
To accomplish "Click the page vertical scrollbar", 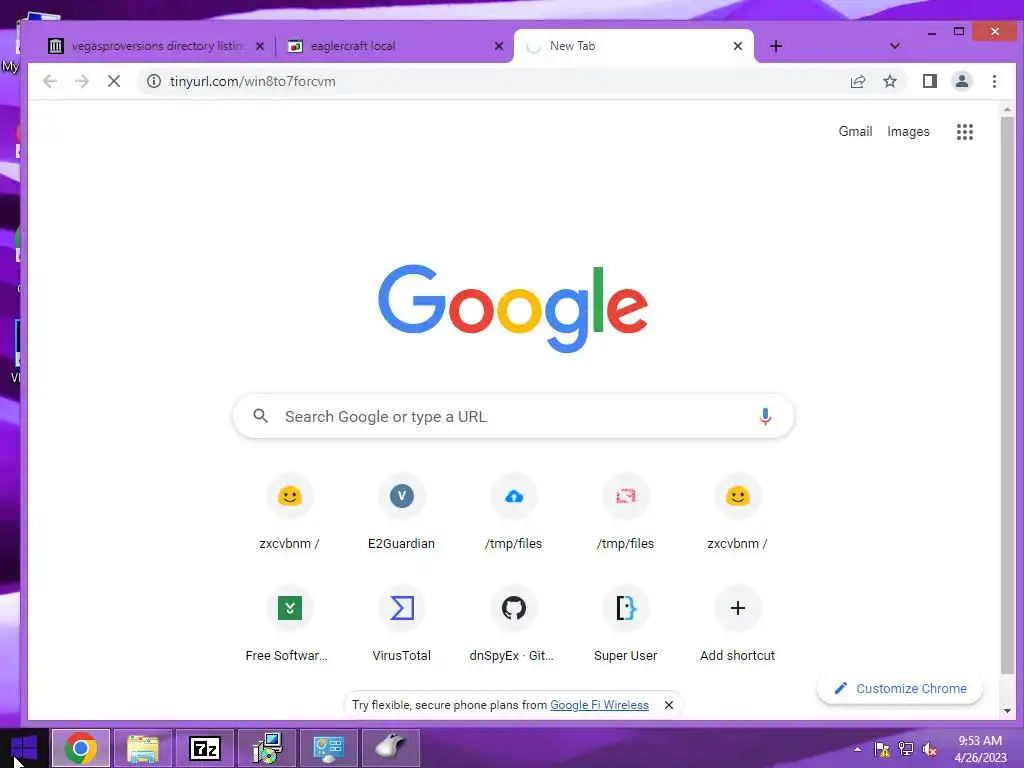I will (x=1008, y=396).
